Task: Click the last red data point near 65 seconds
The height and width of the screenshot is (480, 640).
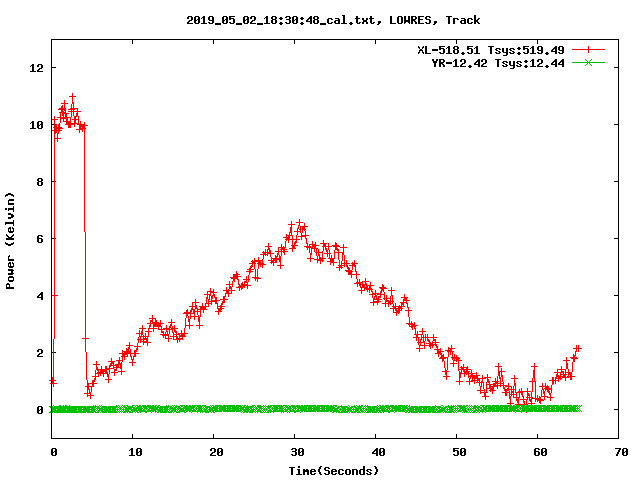Action: click(578, 348)
